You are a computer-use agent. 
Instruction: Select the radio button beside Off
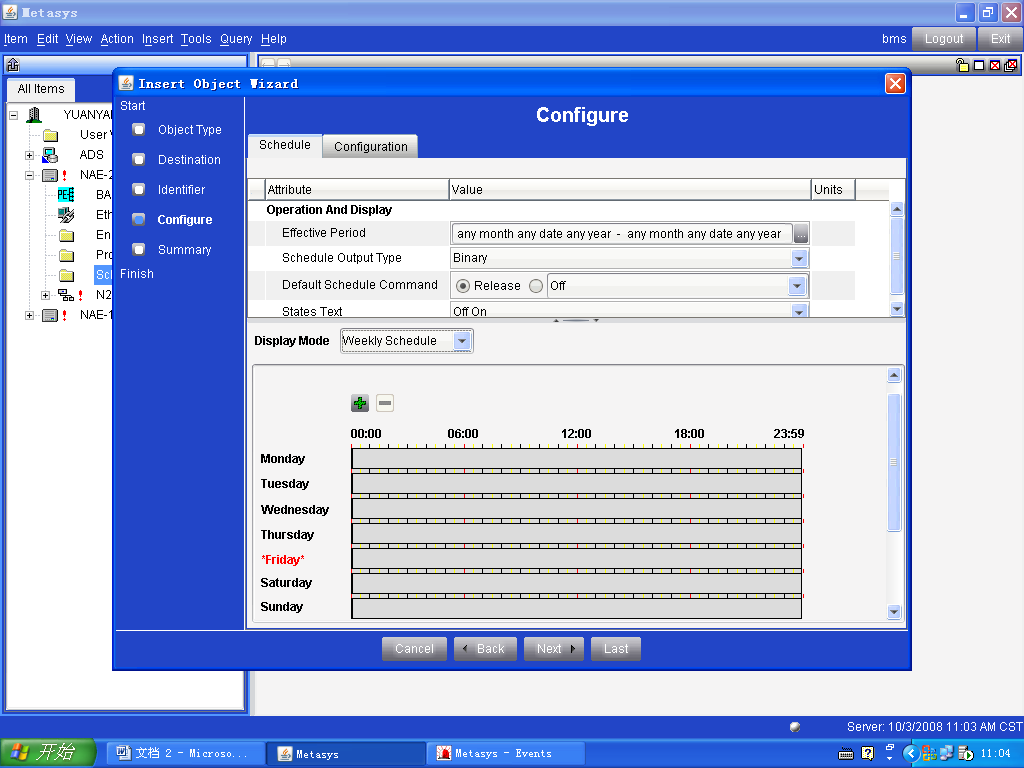[x=536, y=286]
